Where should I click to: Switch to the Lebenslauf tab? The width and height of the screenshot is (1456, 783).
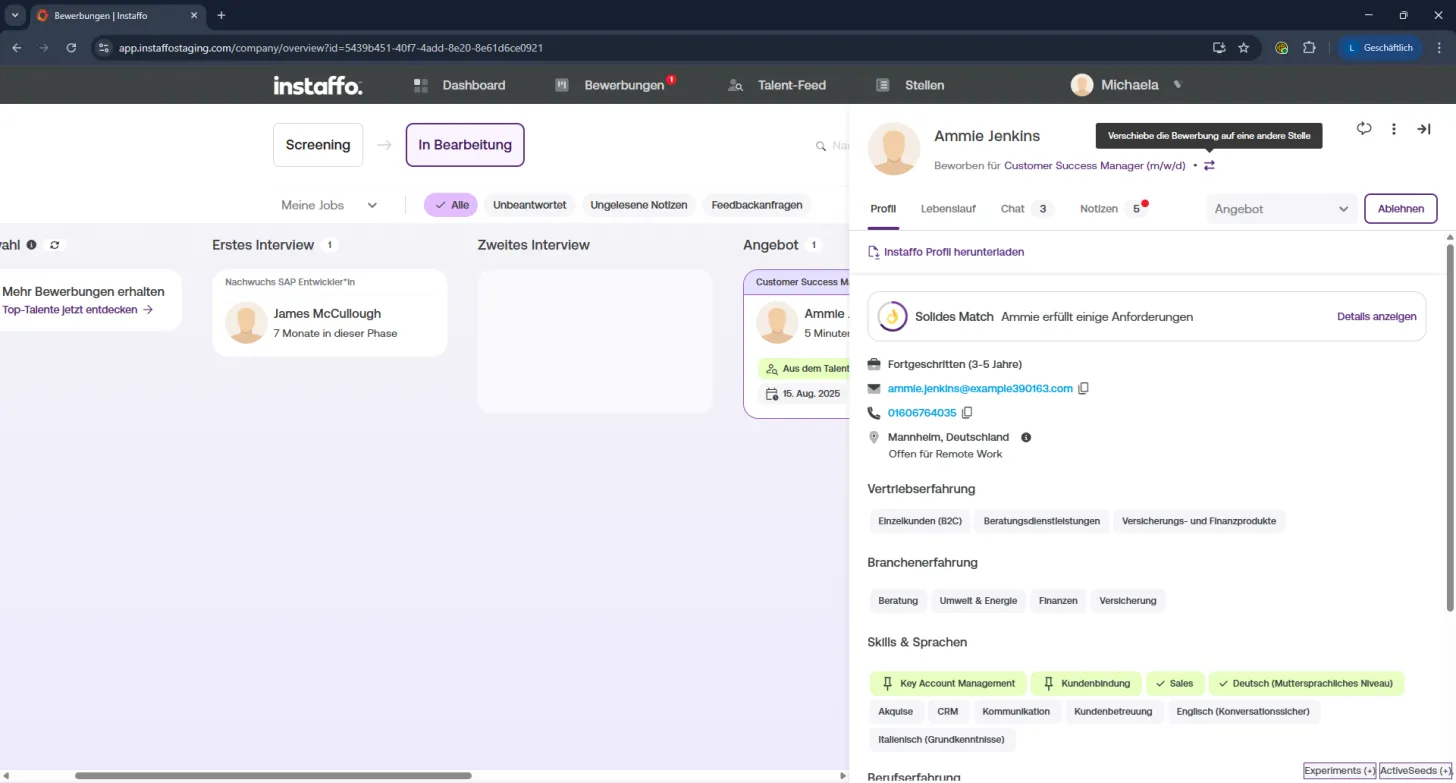[948, 209]
